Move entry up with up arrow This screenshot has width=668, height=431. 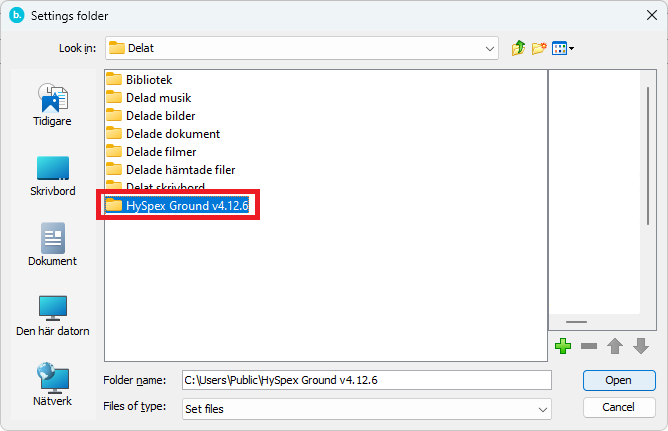pos(615,346)
